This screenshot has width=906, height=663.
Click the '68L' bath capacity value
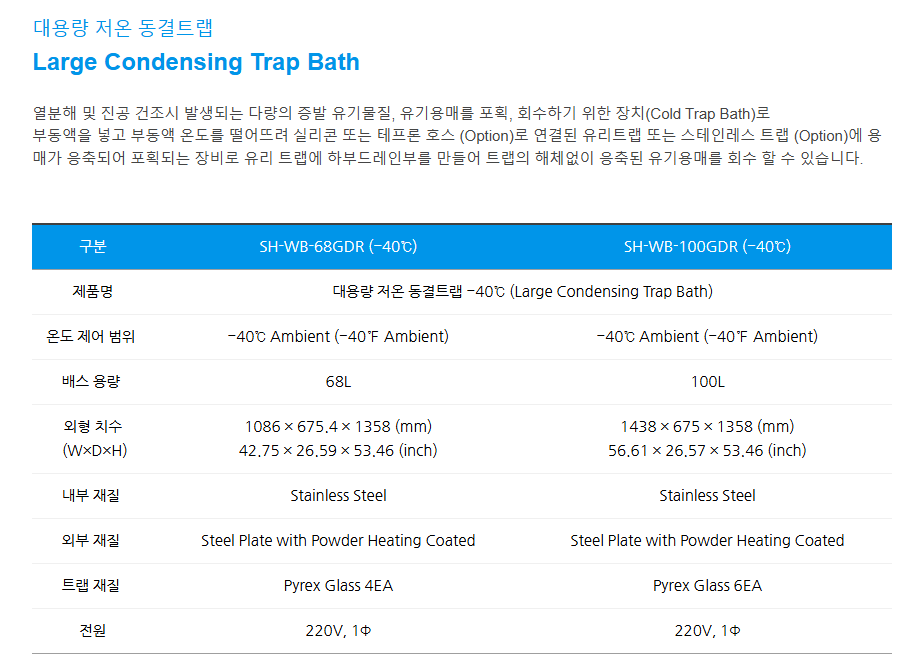tap(338, 382)
